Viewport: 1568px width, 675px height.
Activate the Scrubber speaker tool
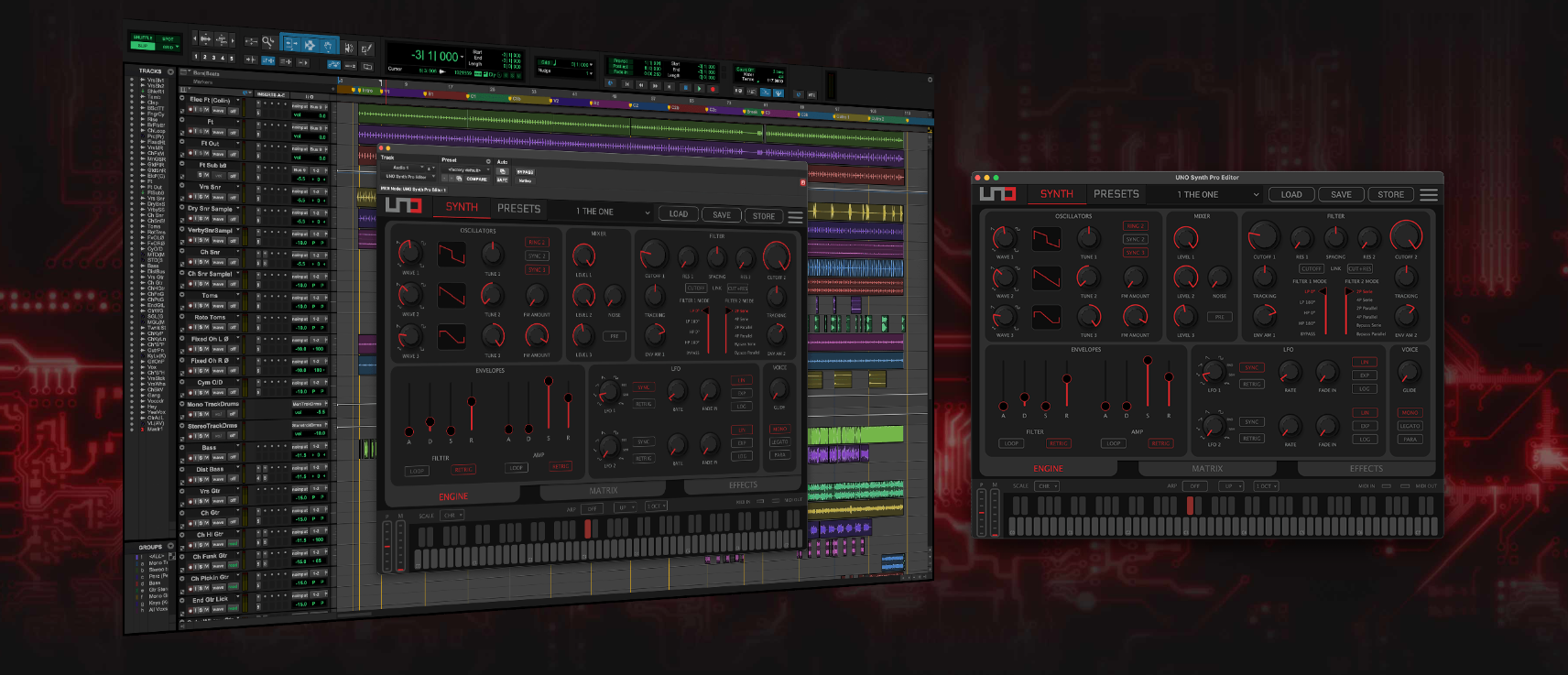pos(349,47)
